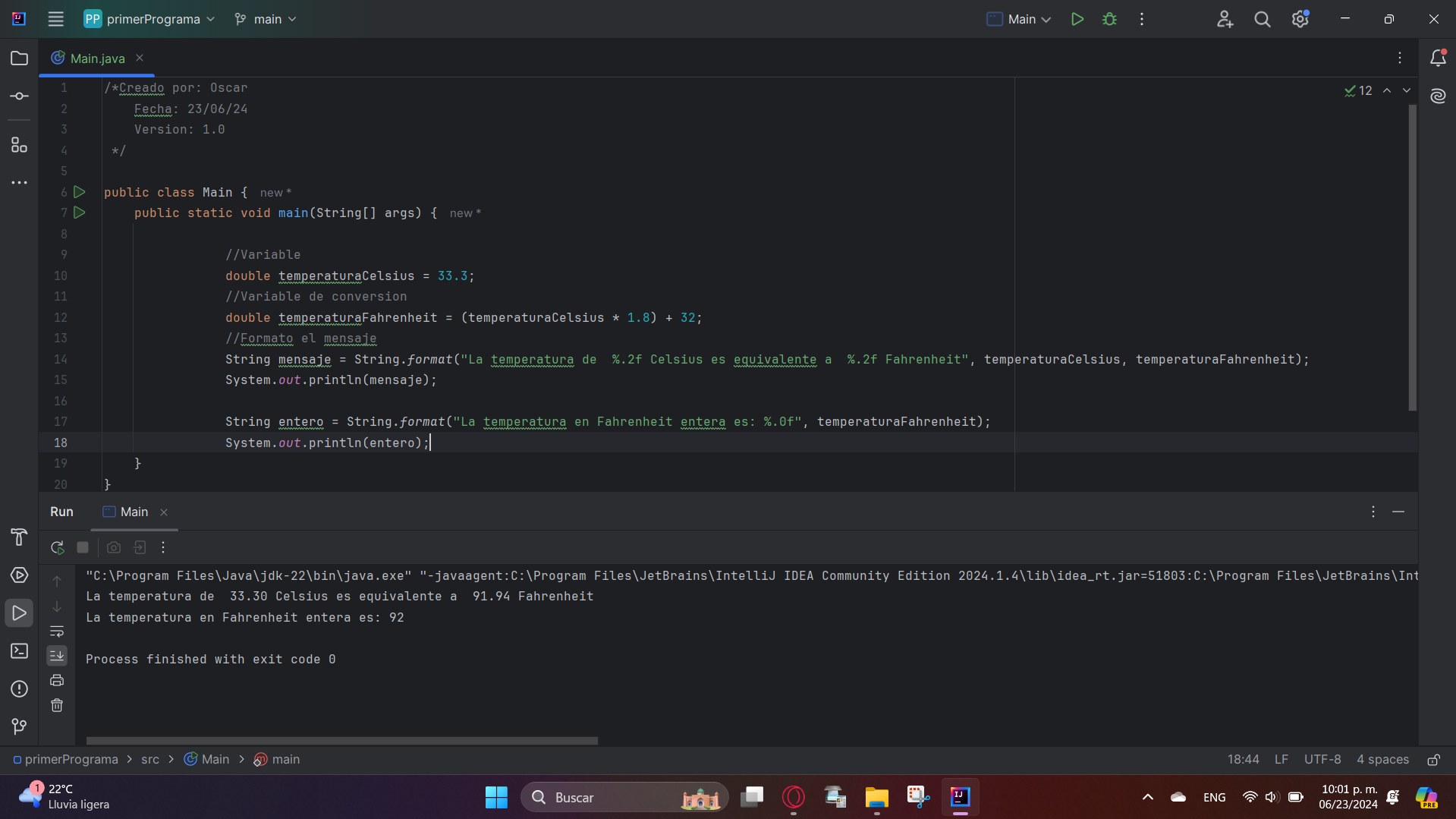The image size is (1456, 819).
Task: Go to previous highlighted problem arrow
Action: click(1387, 90)
